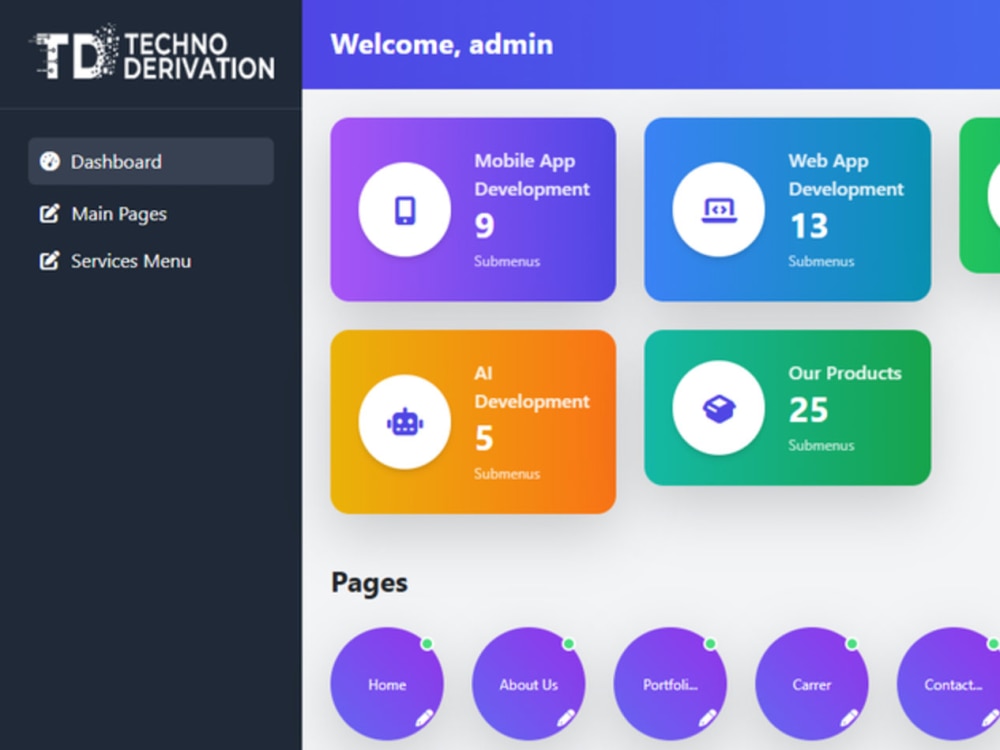
Task: Click the number 5 on AI Development card
Action: 484,438
